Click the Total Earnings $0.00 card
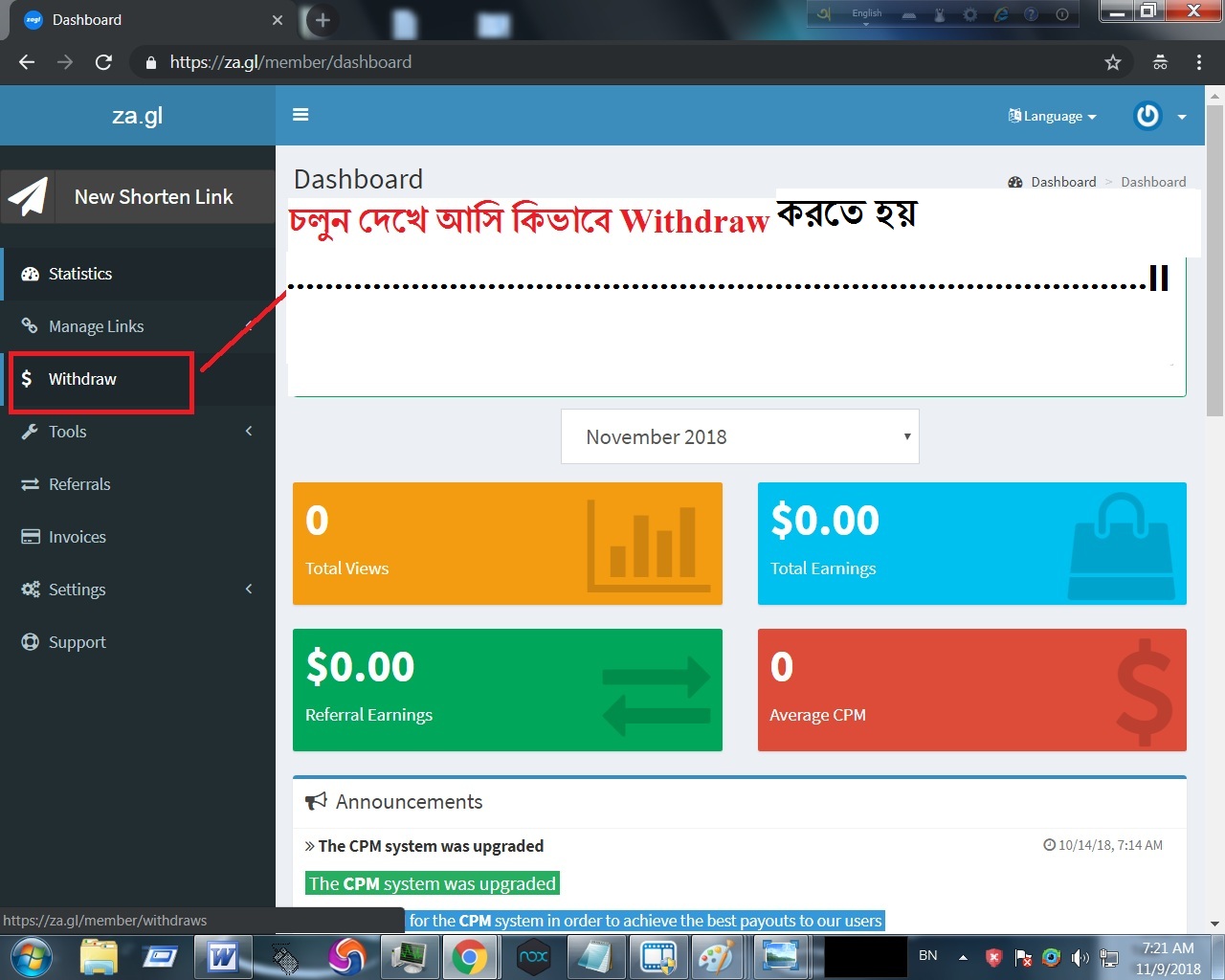The width and height of the screenshot is (1225, 980). coord(972,544)
